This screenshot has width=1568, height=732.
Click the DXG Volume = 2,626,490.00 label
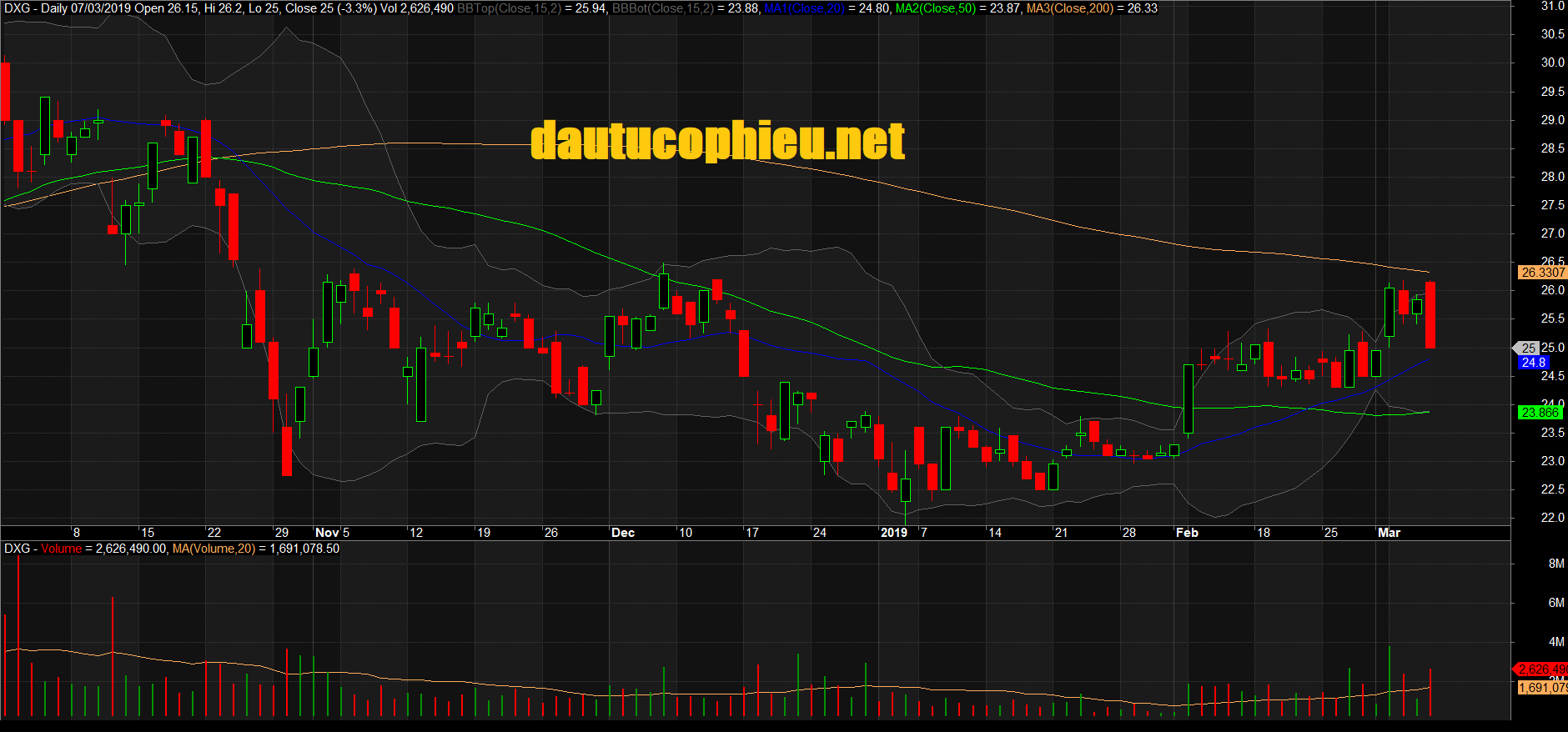(85, 549)
